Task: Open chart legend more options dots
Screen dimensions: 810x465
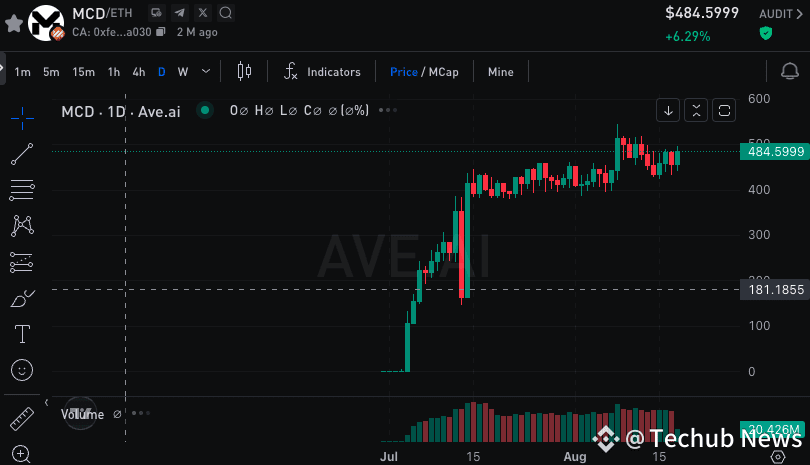Action: [388, 110]
